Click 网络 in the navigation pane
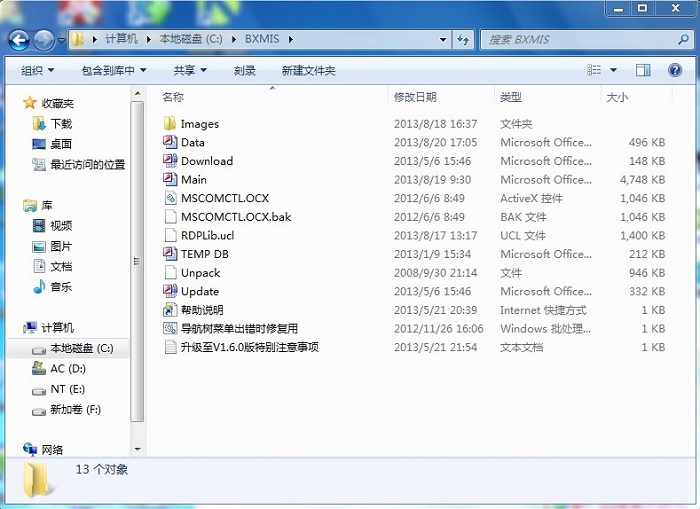700x509 pixels. tap(52, 450)
